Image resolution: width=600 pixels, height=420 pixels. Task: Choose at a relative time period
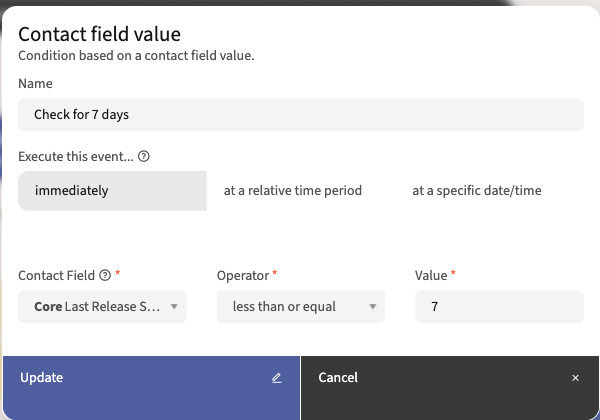292,190
